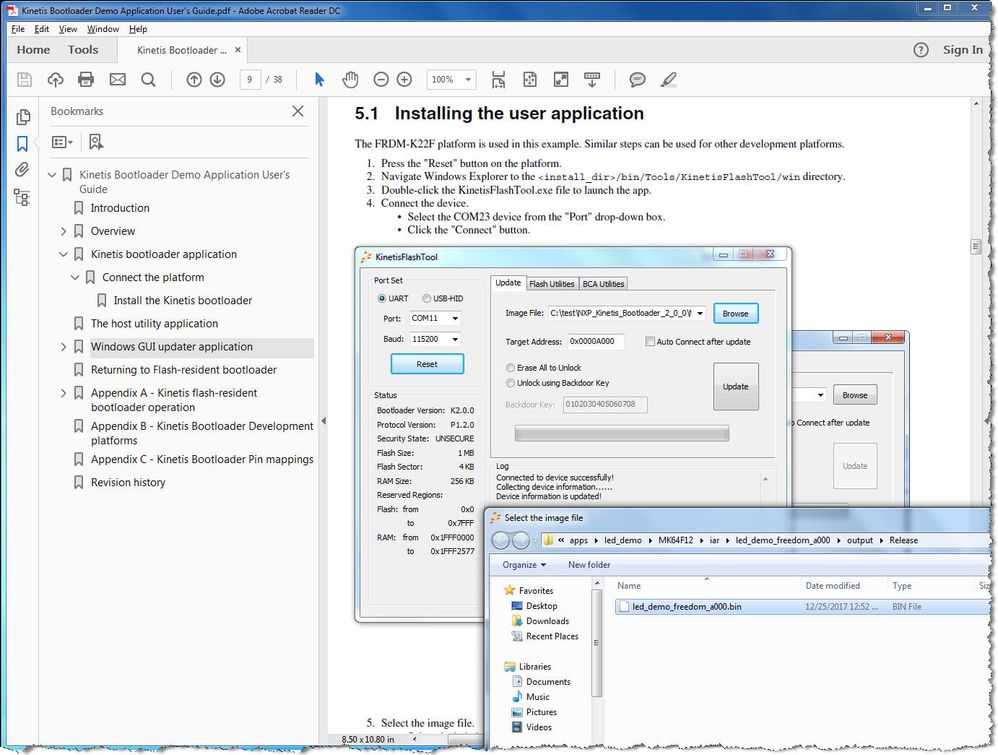Open the Edit menu
The height and width of the screenshot is (755, 998).
(x=41, y=29)
